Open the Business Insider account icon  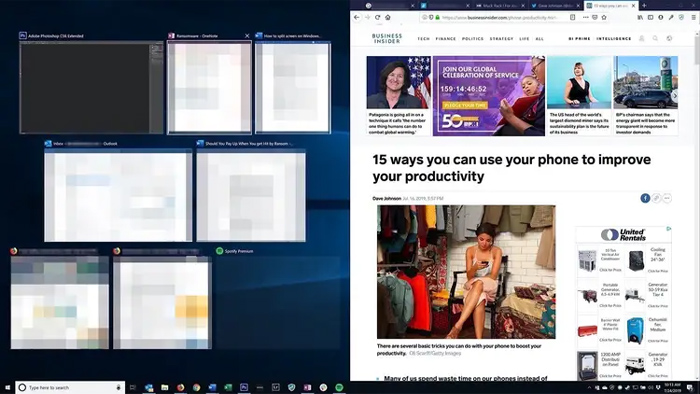click(x=642, y=38)
